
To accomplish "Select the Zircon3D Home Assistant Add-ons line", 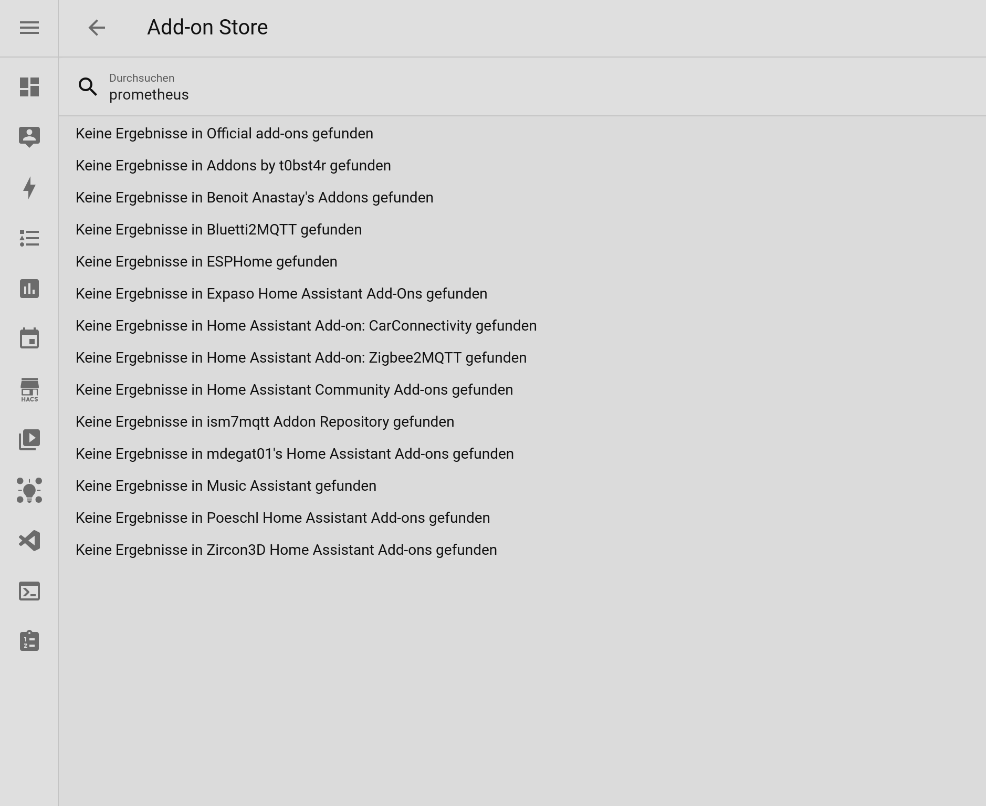I will [286, 550].
